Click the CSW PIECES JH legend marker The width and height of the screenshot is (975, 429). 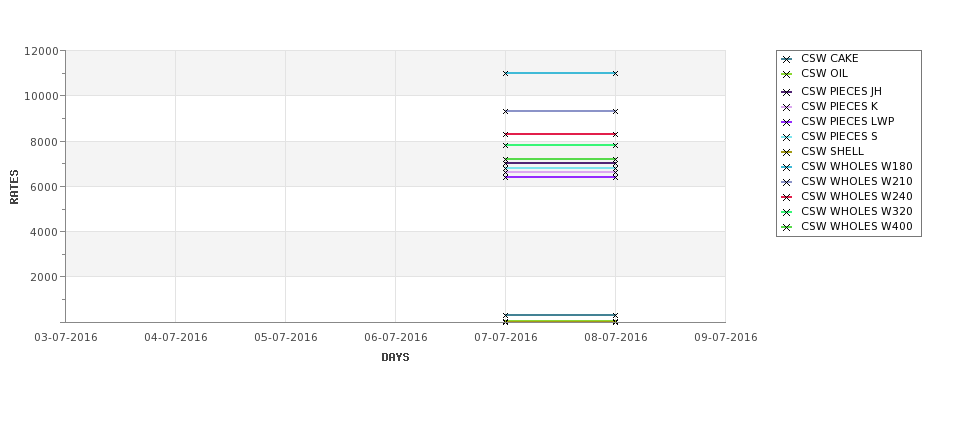[787, 92]
